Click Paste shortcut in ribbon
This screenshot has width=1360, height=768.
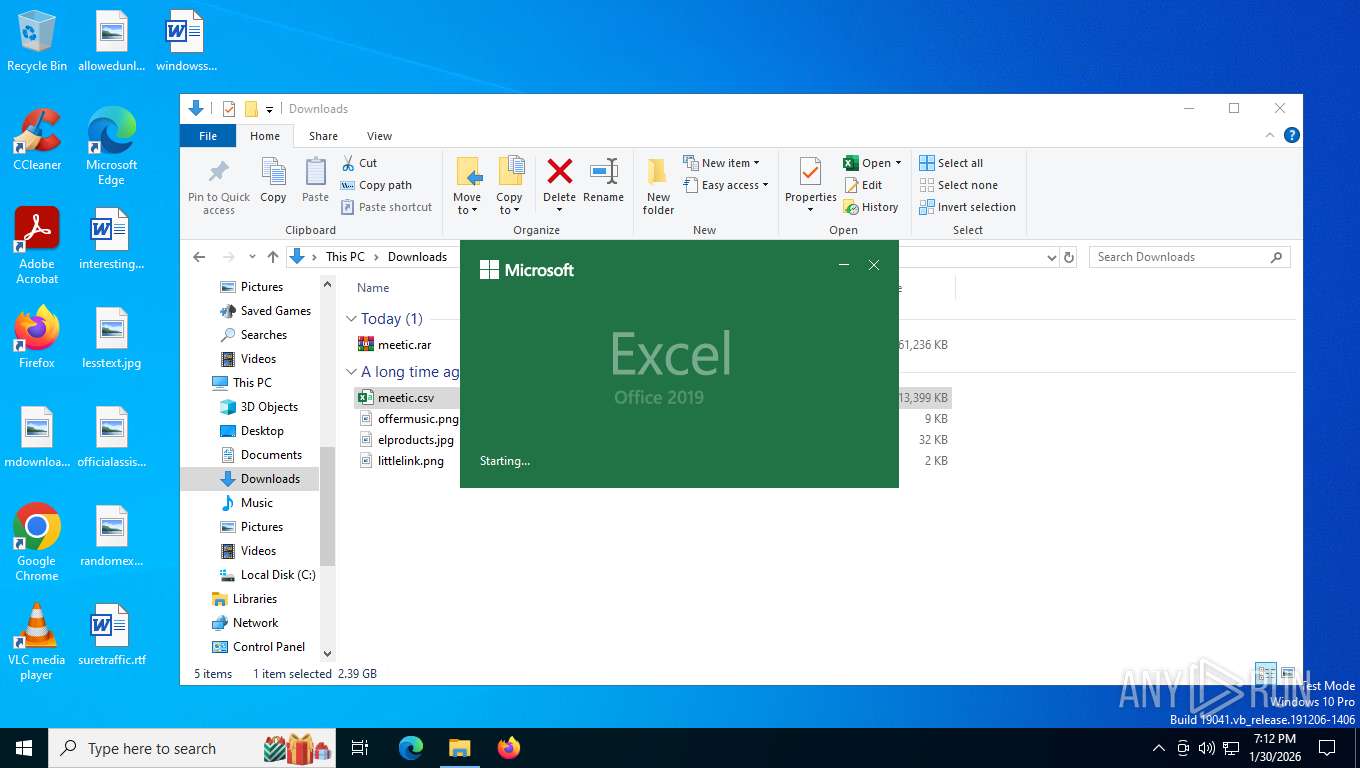(x=386, y=207)
